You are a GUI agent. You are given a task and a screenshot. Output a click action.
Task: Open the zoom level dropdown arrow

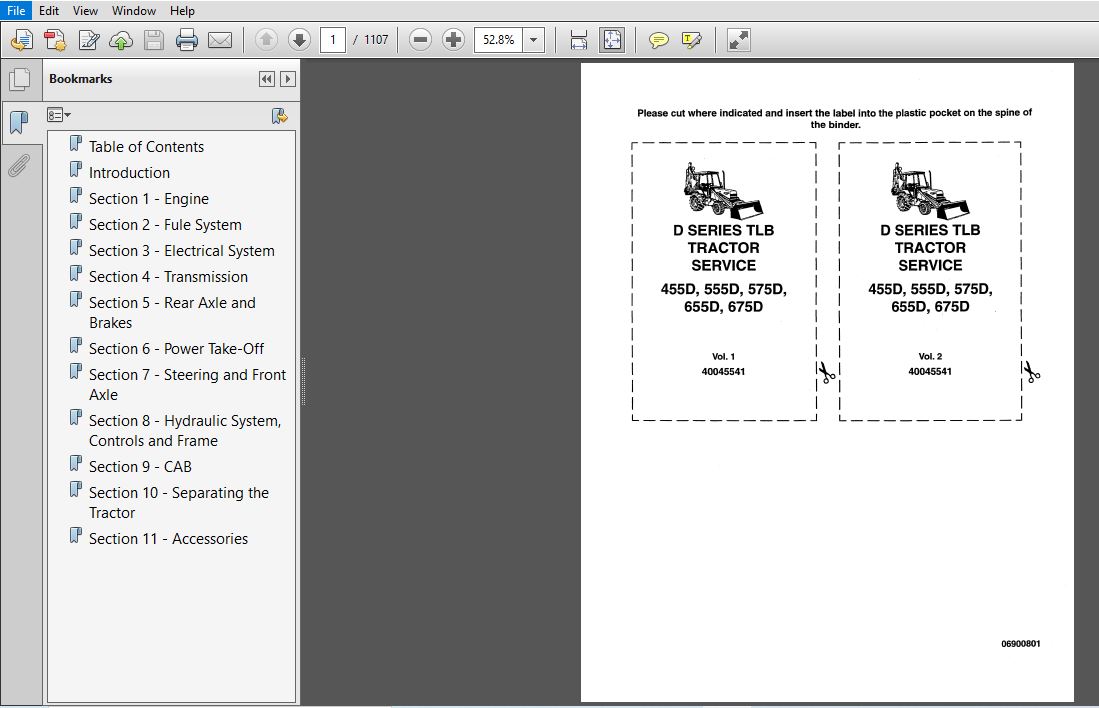[x=533, y=40]
